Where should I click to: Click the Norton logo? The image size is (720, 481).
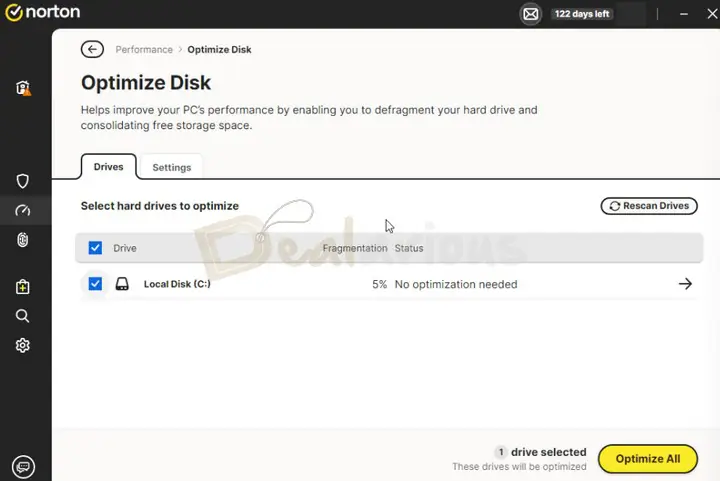[42, 12]
